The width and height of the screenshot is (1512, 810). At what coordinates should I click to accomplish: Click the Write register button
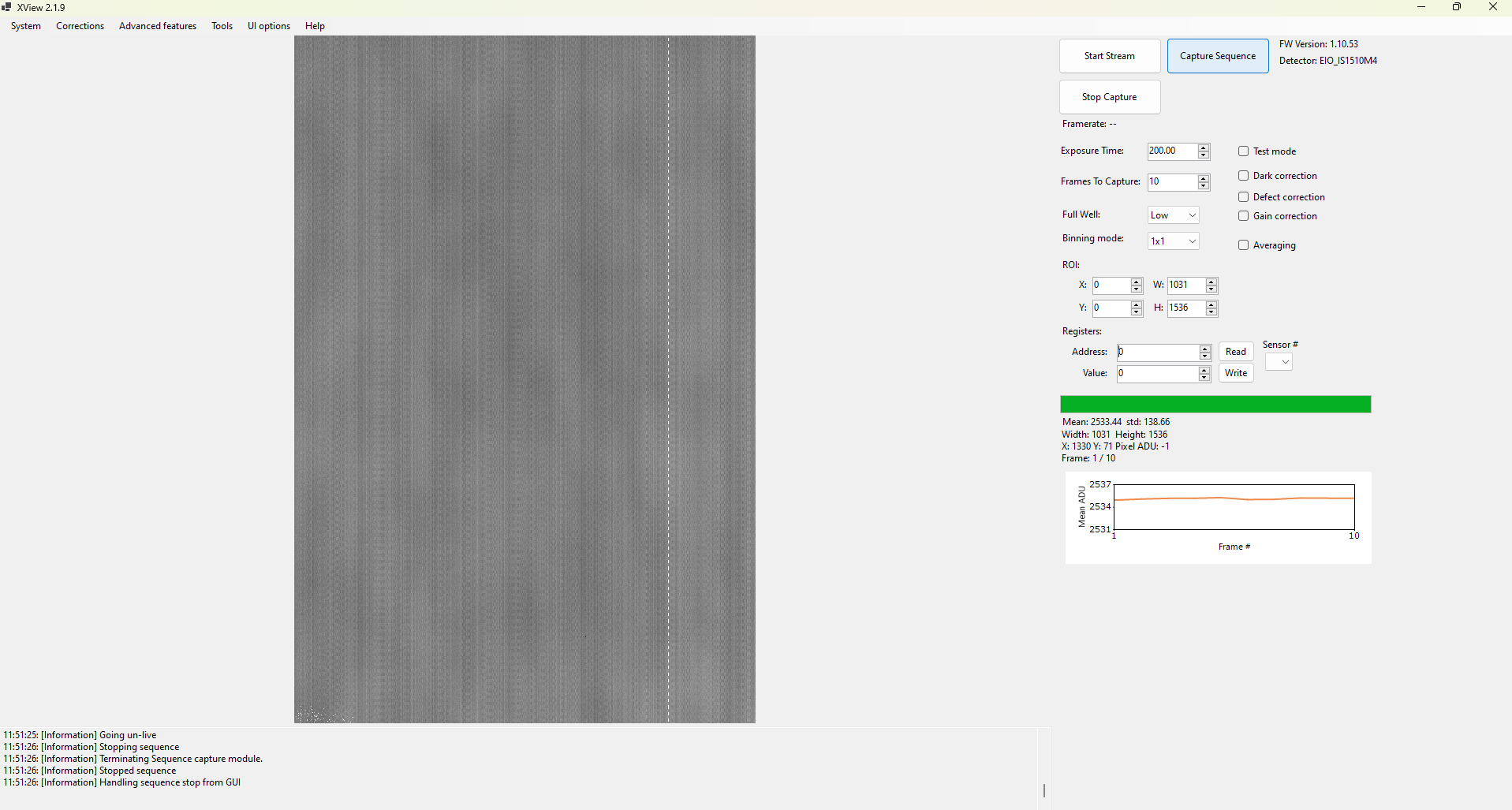click(x=1236, y=373)
